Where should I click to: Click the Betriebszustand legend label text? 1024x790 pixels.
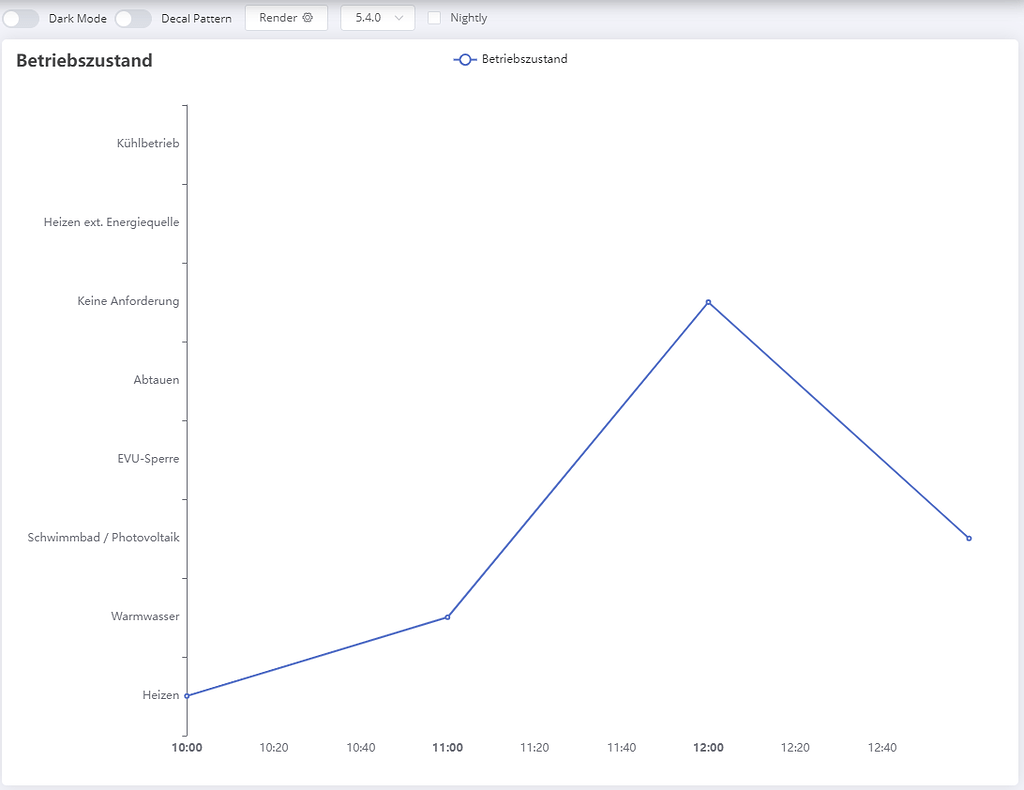(x=523, y=59)
